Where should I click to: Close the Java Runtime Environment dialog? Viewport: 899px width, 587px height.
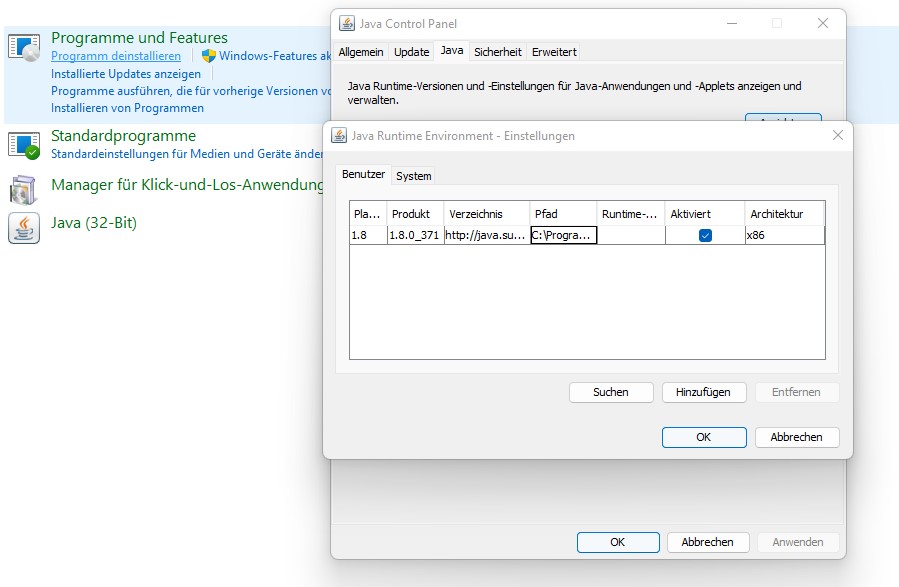pos(837,136)
